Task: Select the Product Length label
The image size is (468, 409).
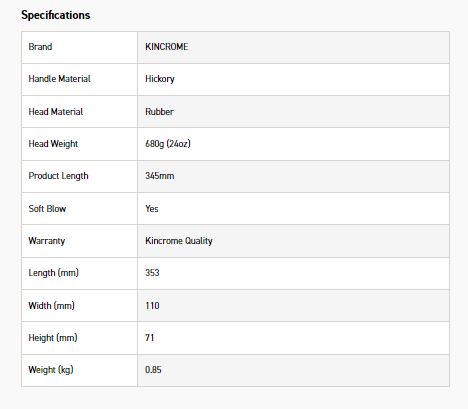Action: coord(58,176)
